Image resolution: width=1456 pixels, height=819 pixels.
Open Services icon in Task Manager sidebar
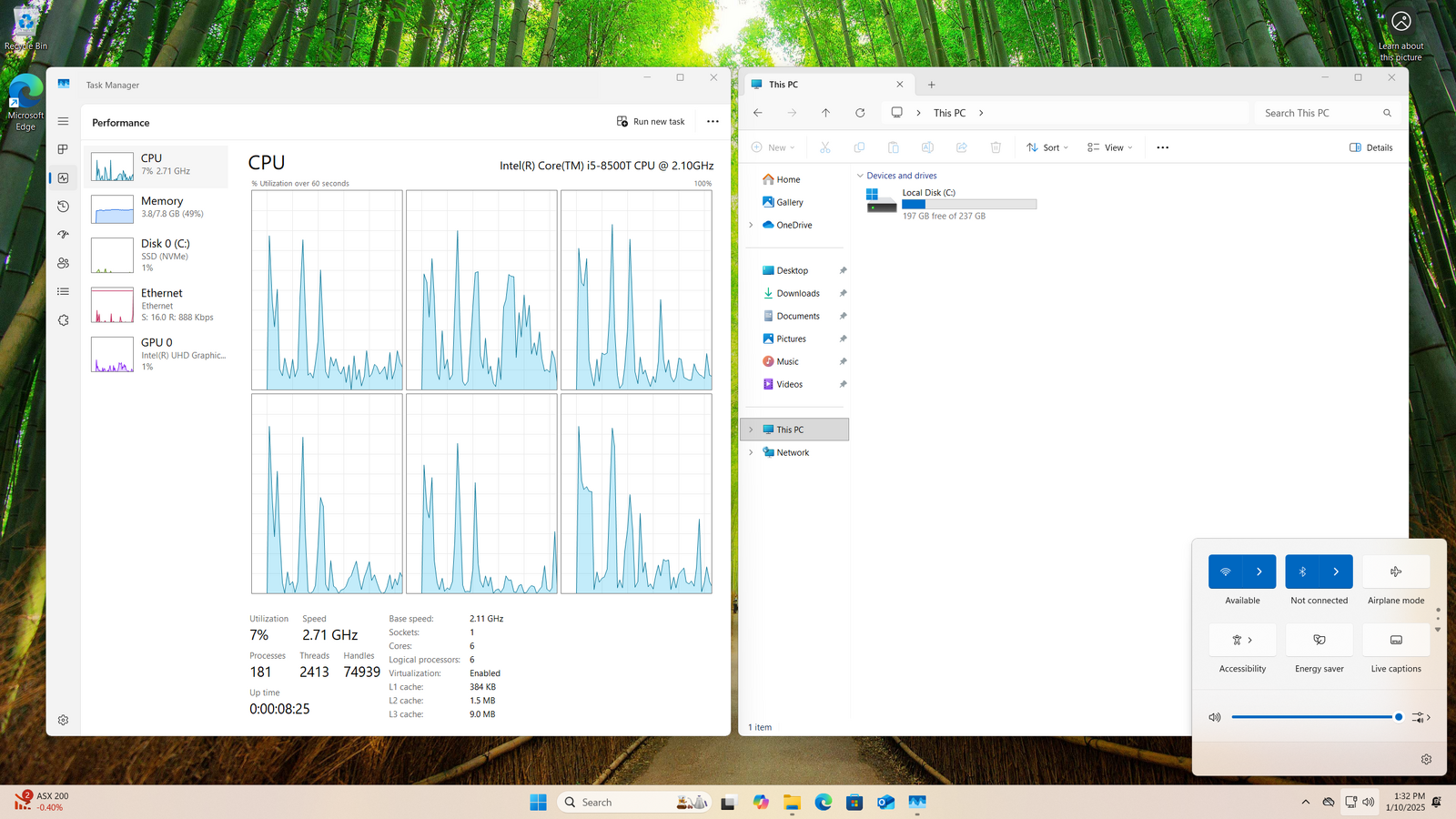click(x=63, y=320)
